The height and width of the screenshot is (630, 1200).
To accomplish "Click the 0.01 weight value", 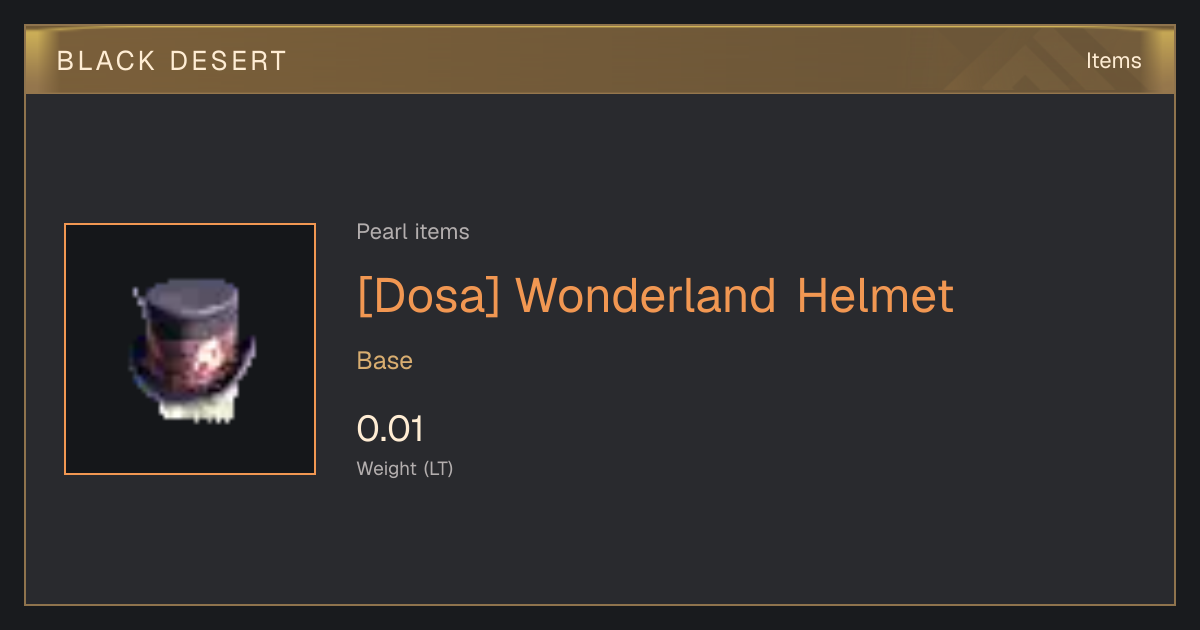I will [x=390, y=429].
